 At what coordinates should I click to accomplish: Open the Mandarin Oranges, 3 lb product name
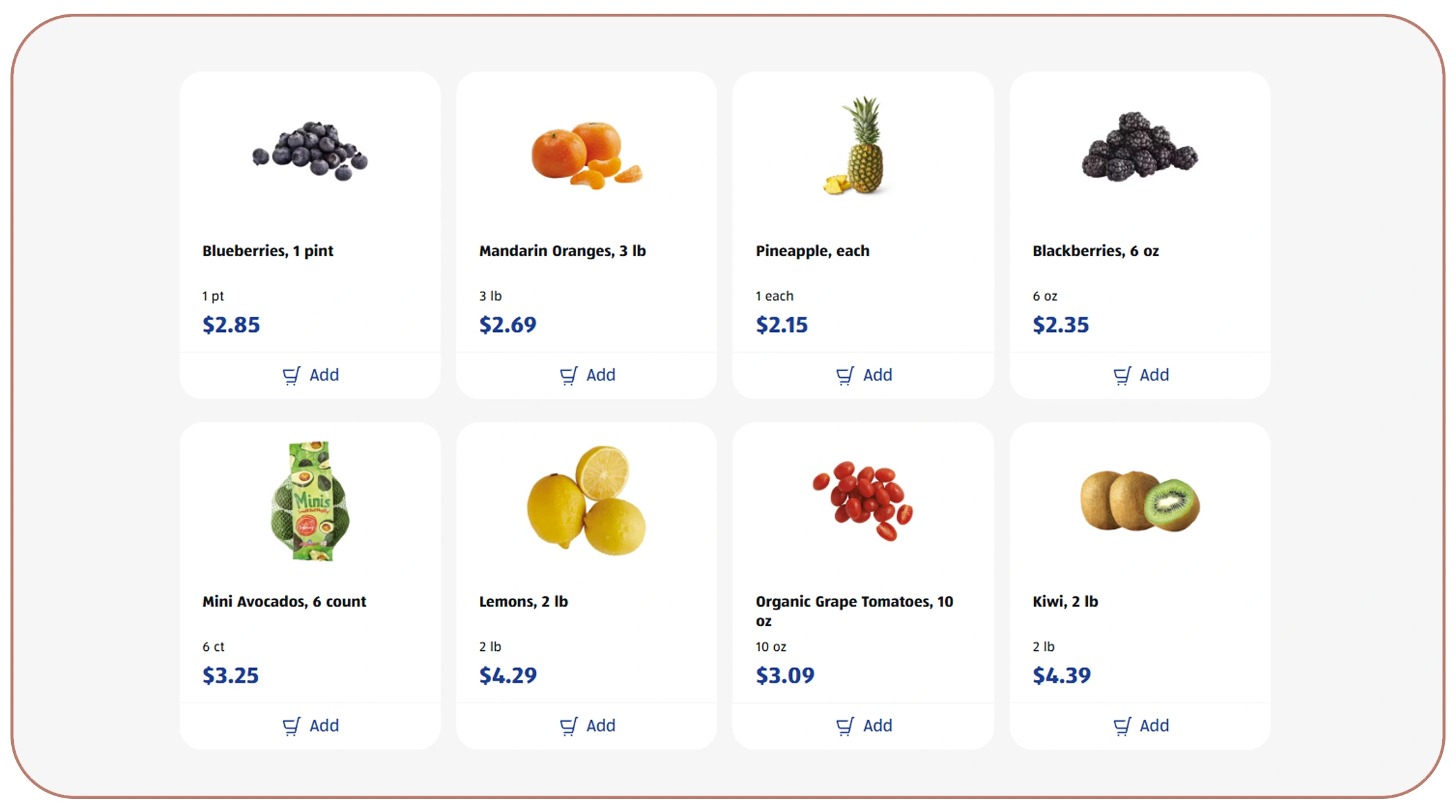click(x=562, y=250)
